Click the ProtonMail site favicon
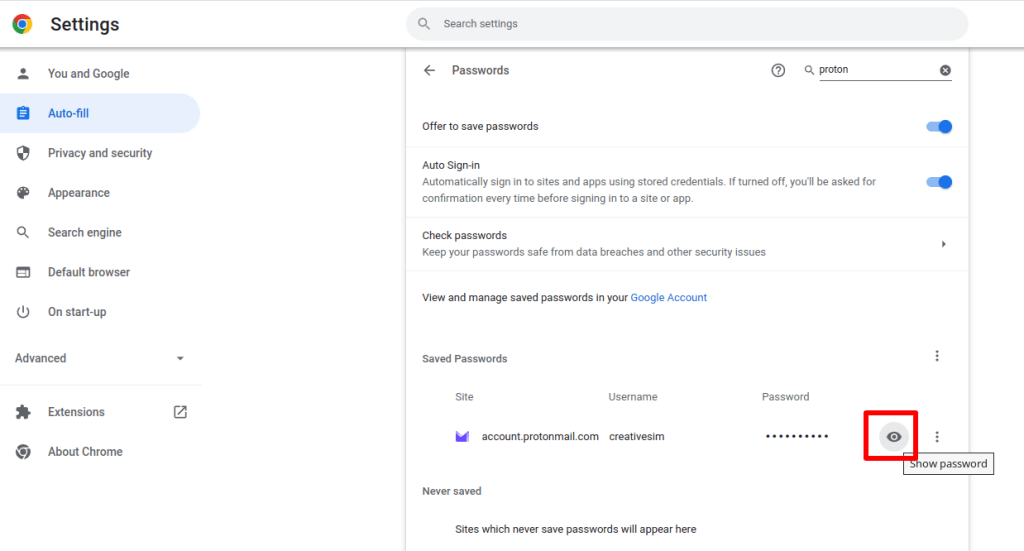The image size is (1024, 551). pos(462,436)
